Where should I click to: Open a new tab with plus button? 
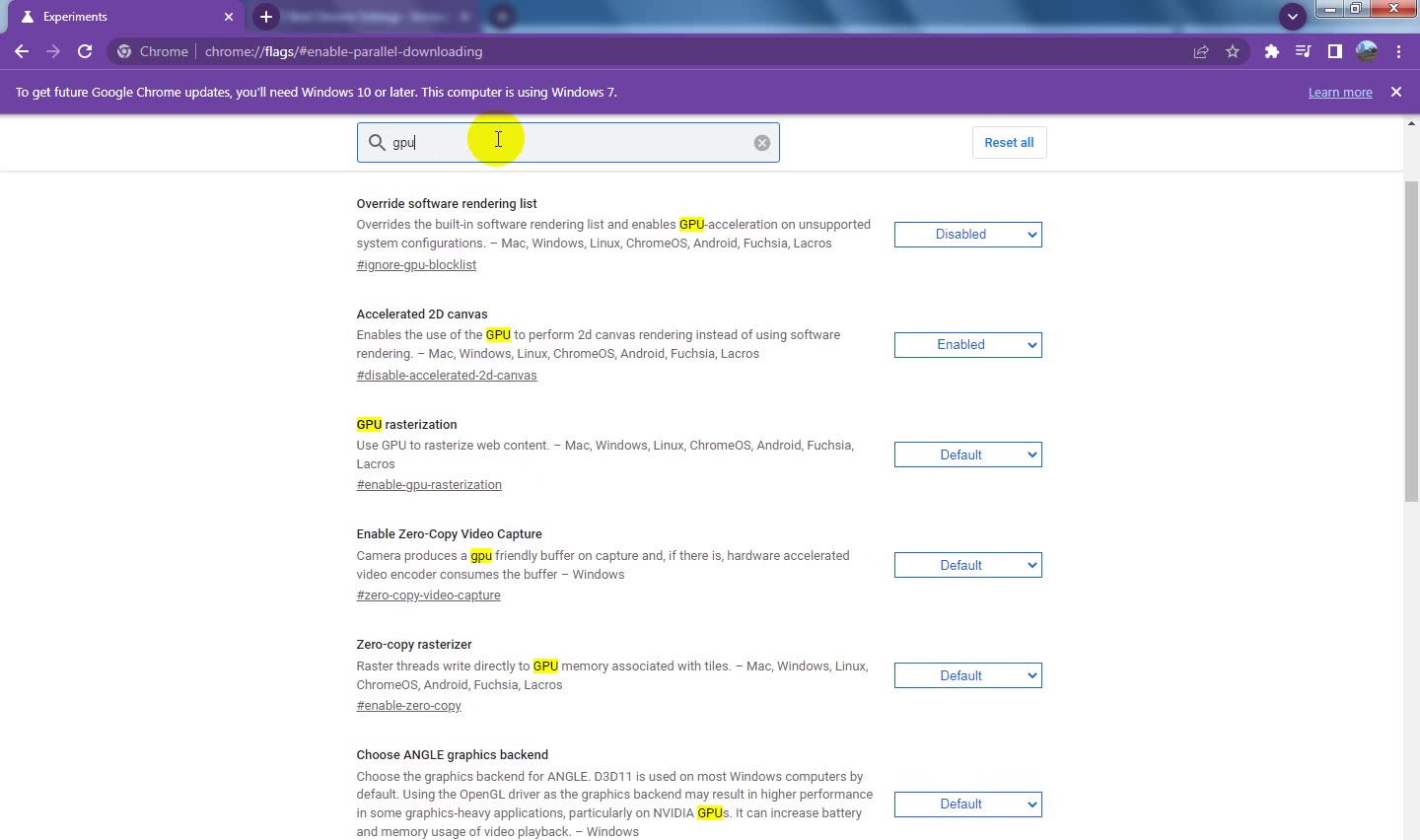pyautogui.click(x=266, y=17)
